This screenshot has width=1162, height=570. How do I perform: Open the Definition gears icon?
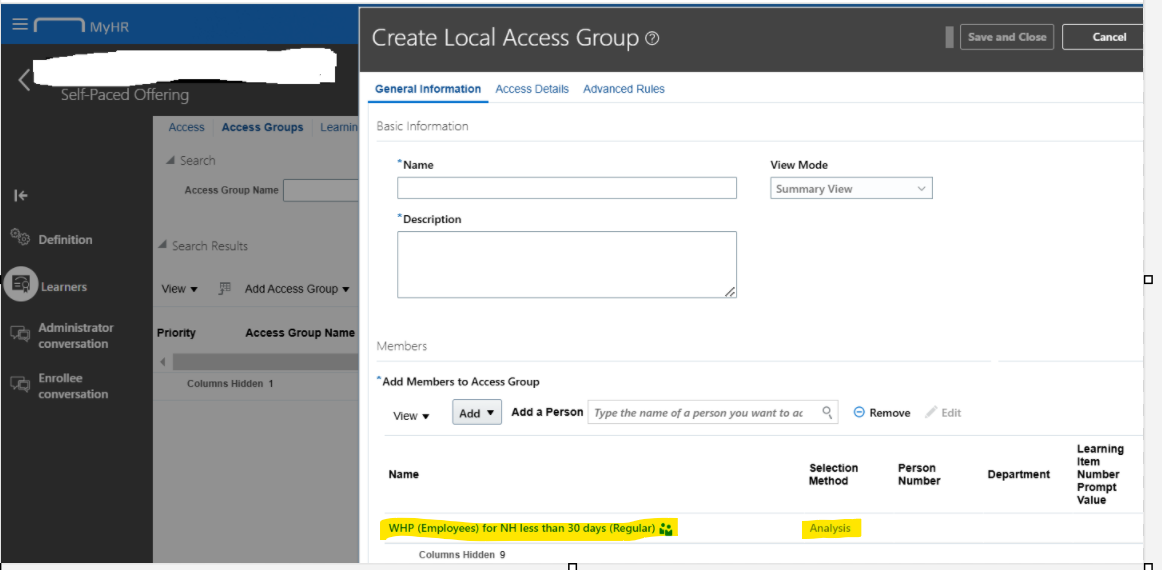[20, 237]
